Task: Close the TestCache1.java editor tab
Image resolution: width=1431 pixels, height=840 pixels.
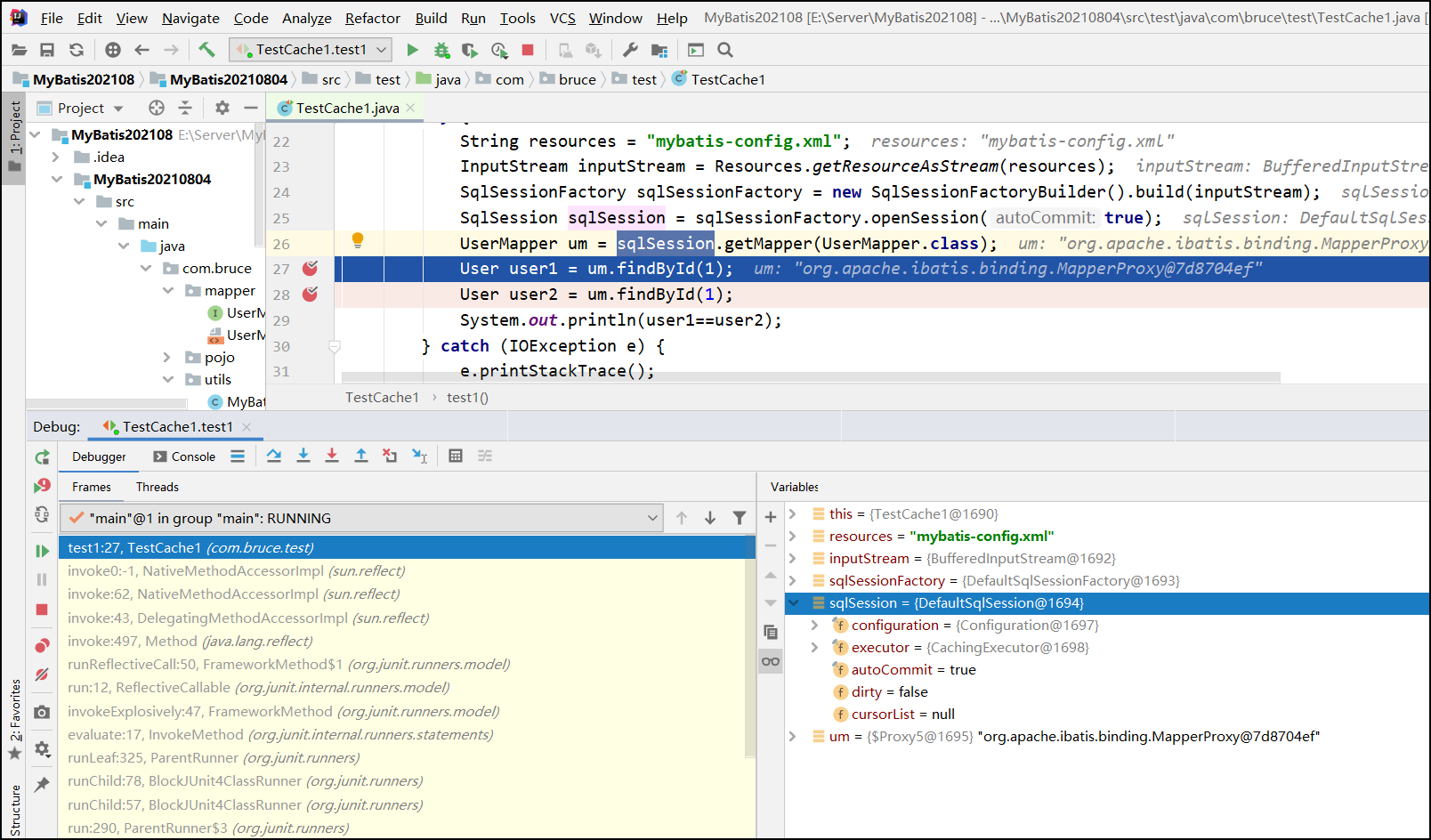Action: click(x=410, y=108)
